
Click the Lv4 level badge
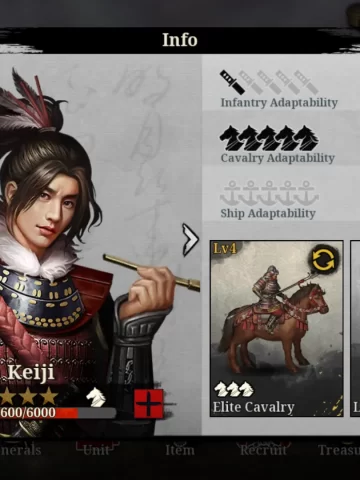(x=225, y=248)
